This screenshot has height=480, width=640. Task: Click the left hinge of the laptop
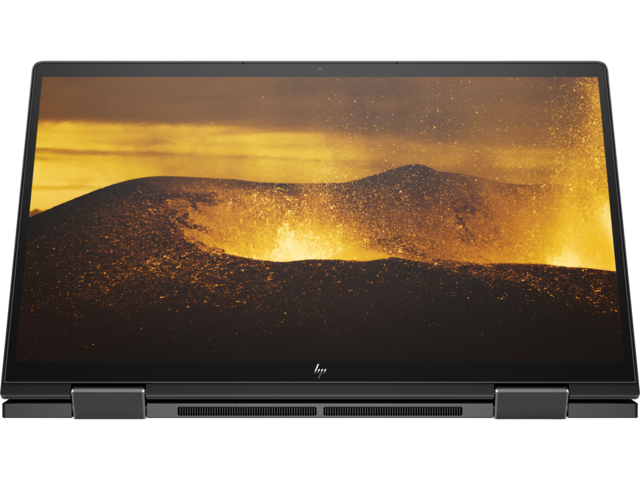pyautogui.click(x=108, y=403)
